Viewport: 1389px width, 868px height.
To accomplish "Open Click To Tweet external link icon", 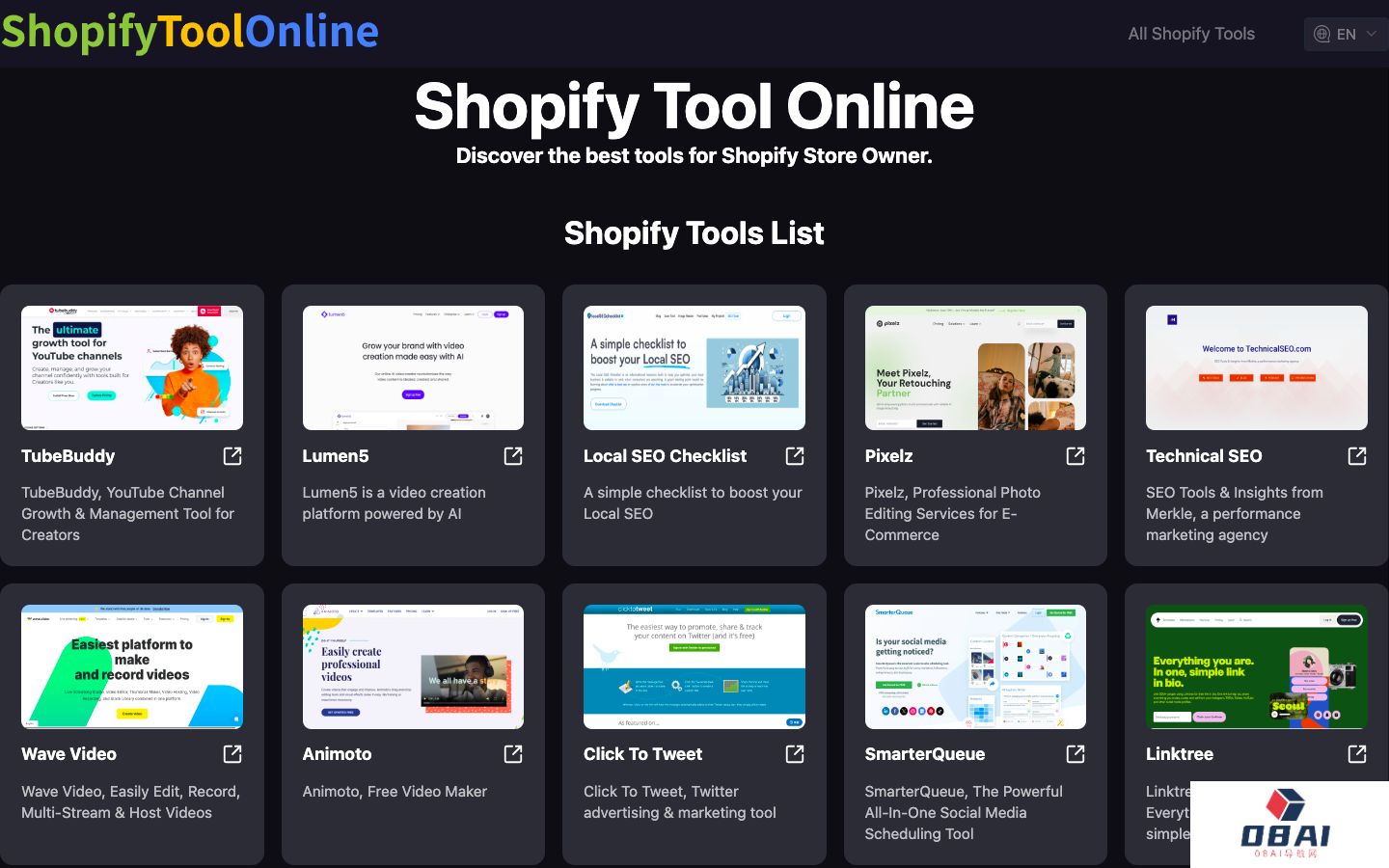I will point(795,753).
